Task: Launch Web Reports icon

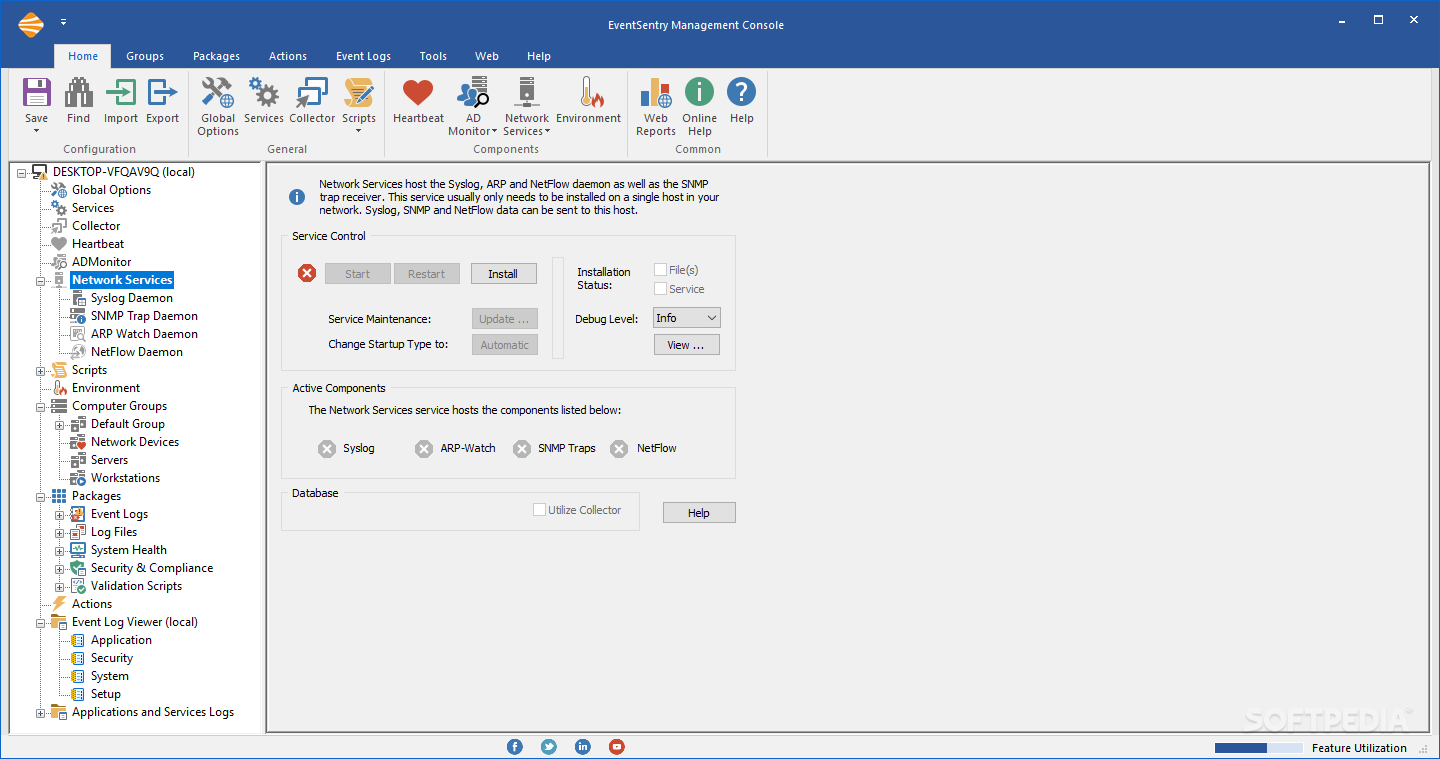Action: click(656, 93)
